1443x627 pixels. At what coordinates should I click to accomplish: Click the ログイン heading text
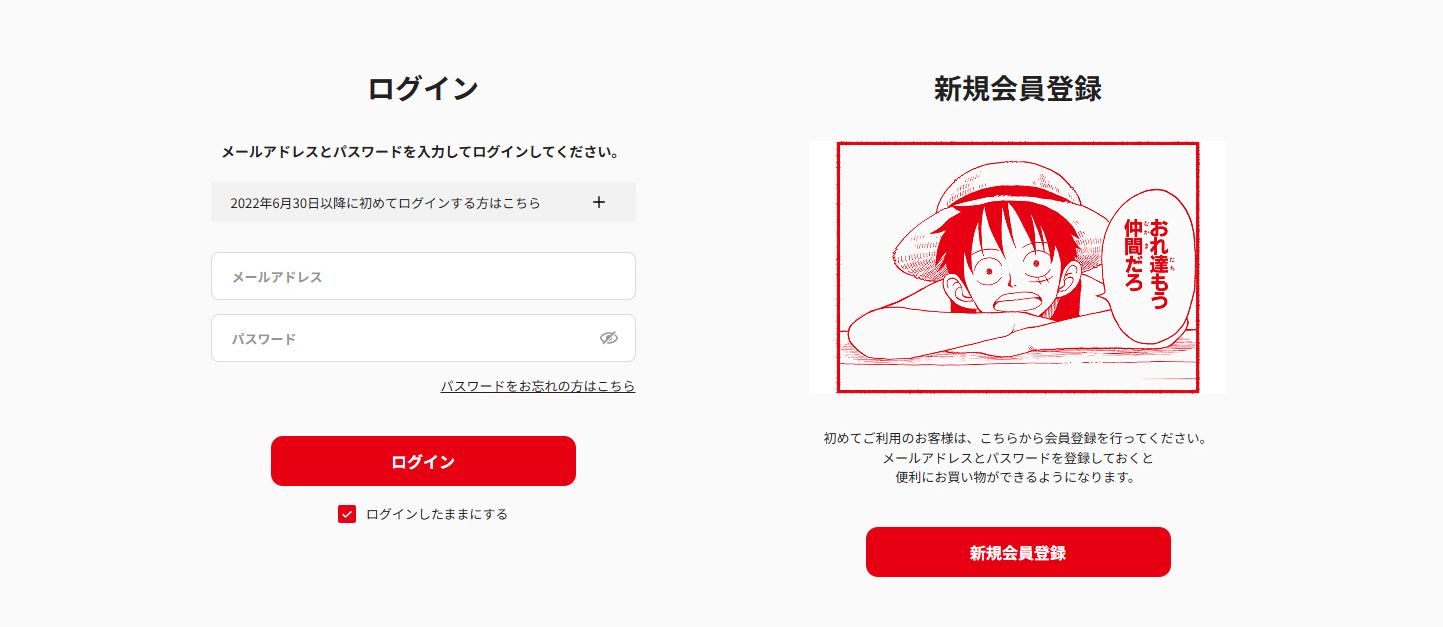pos(423,89)
